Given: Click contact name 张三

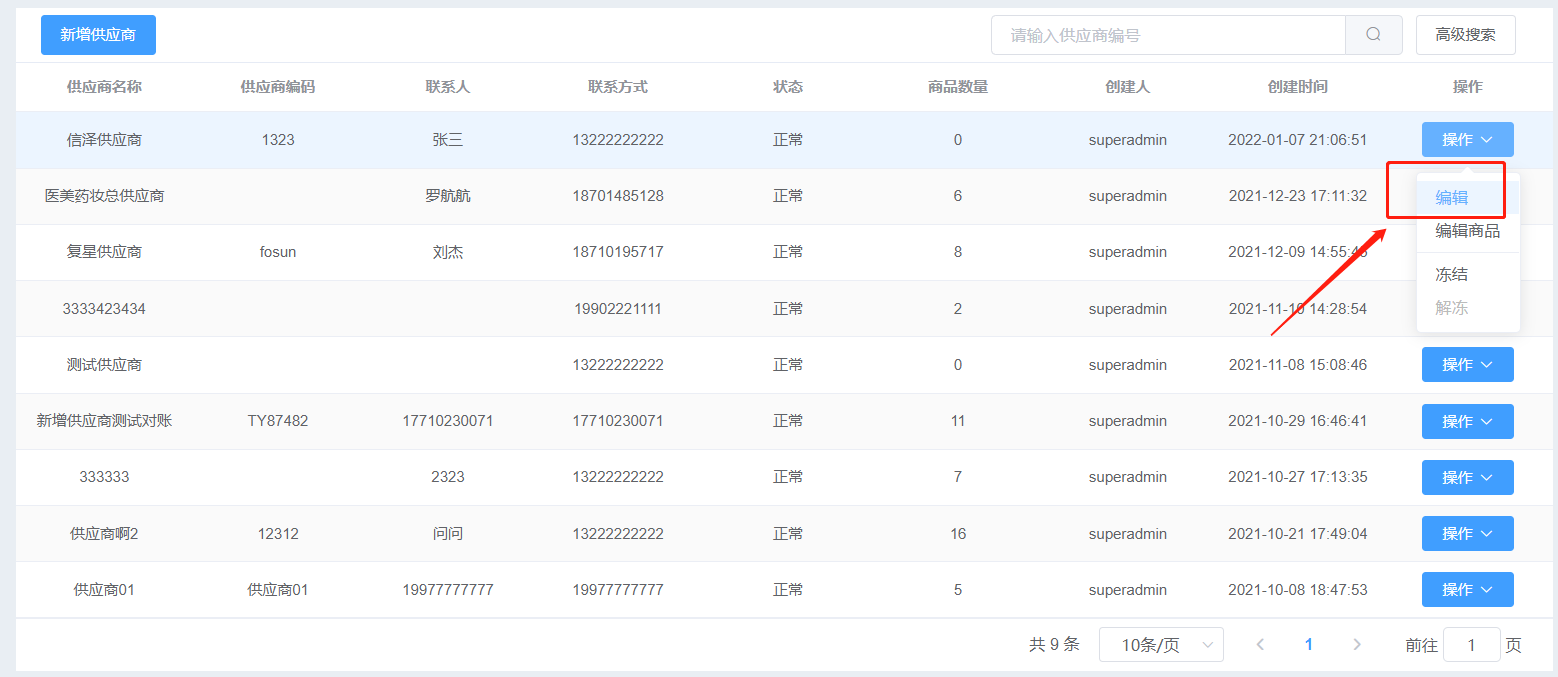Looking at the screenshot, I should [448, 140].
